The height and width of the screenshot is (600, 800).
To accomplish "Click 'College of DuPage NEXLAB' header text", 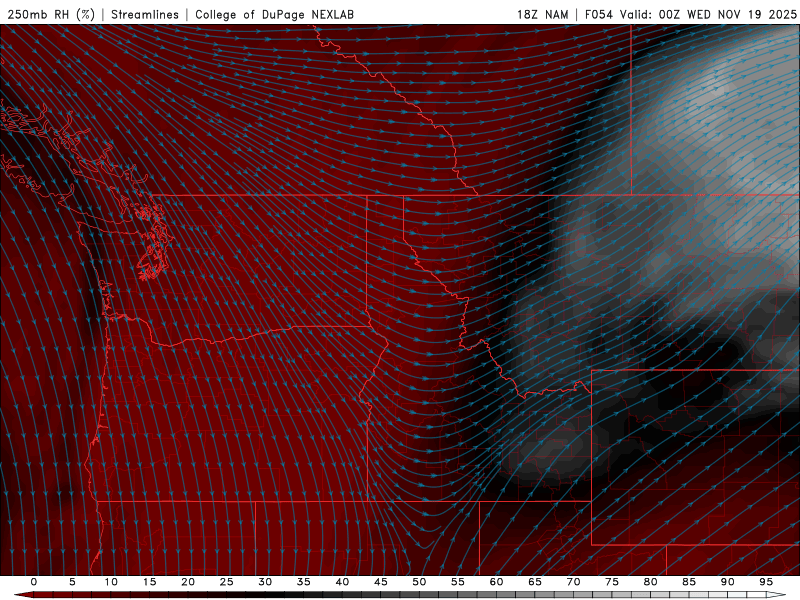I will [x=274, y=14].
